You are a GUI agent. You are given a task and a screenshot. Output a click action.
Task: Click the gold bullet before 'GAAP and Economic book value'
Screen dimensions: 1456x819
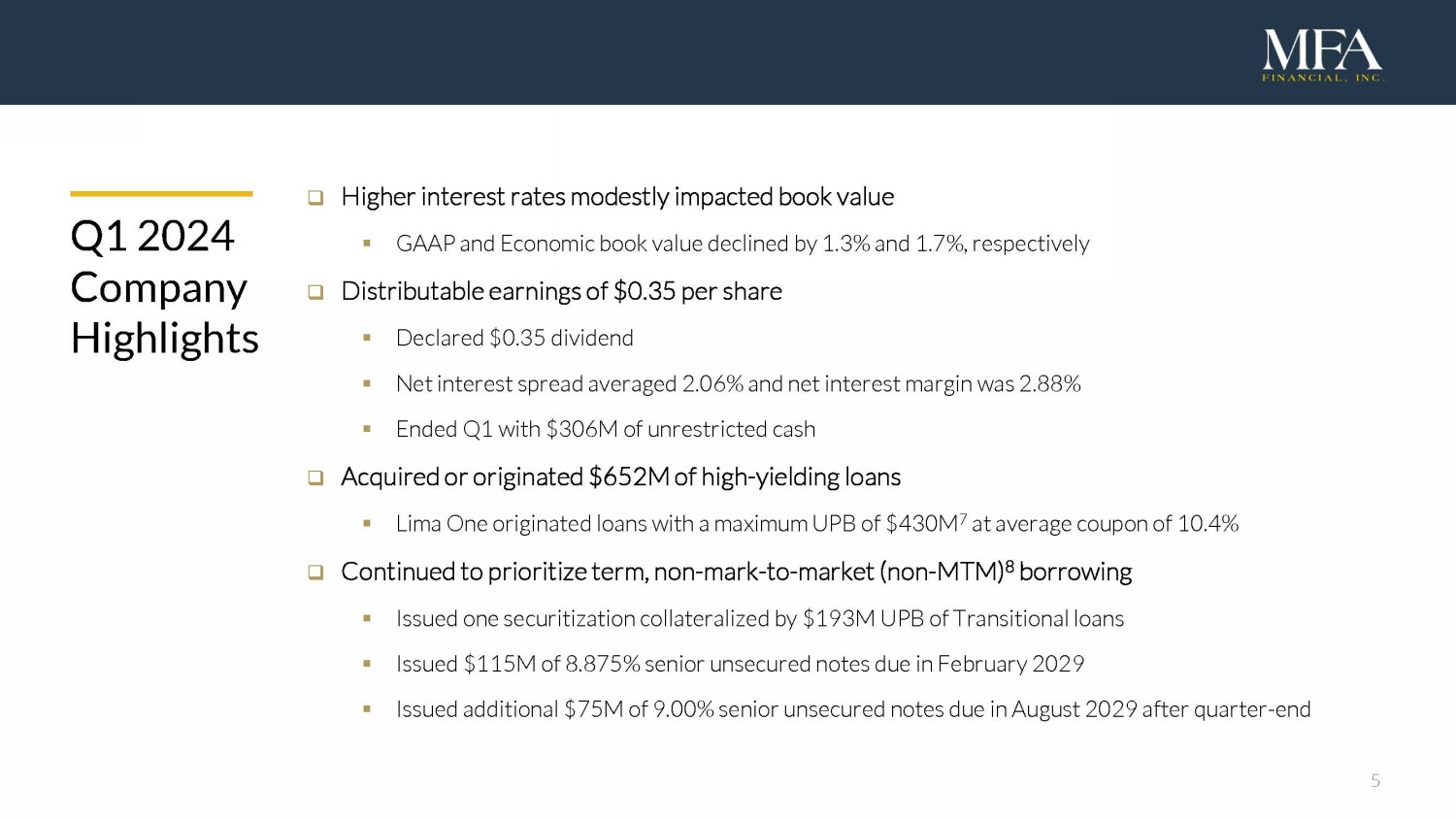pos(367,244)
